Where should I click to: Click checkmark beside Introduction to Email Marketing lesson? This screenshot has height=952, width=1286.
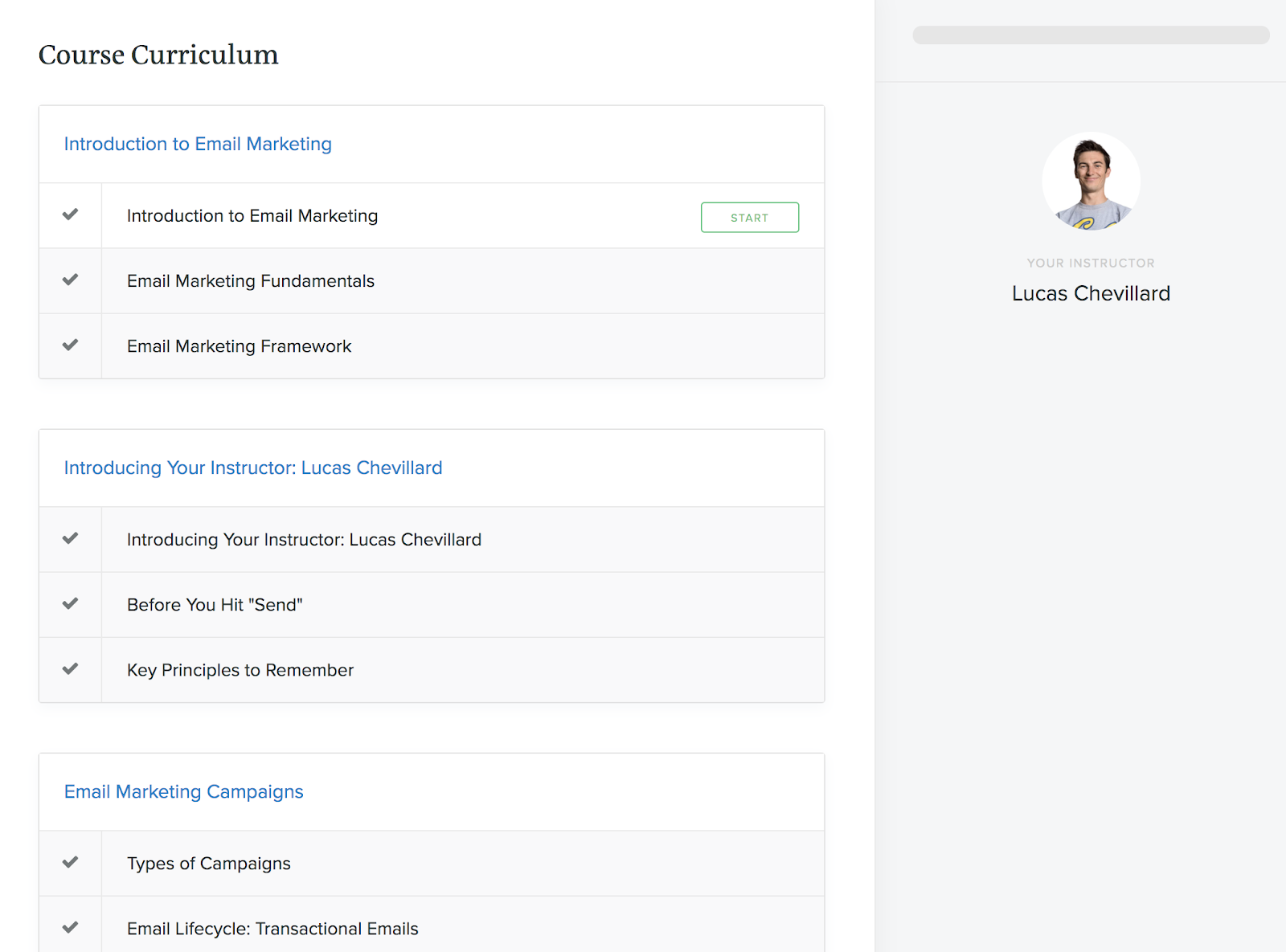[71, 215]
